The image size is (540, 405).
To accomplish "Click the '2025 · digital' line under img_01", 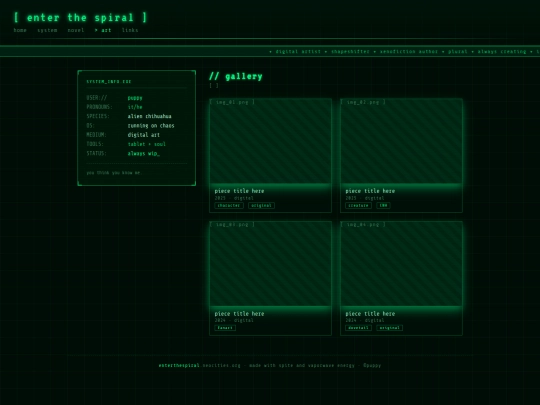I will pos(234,198).
